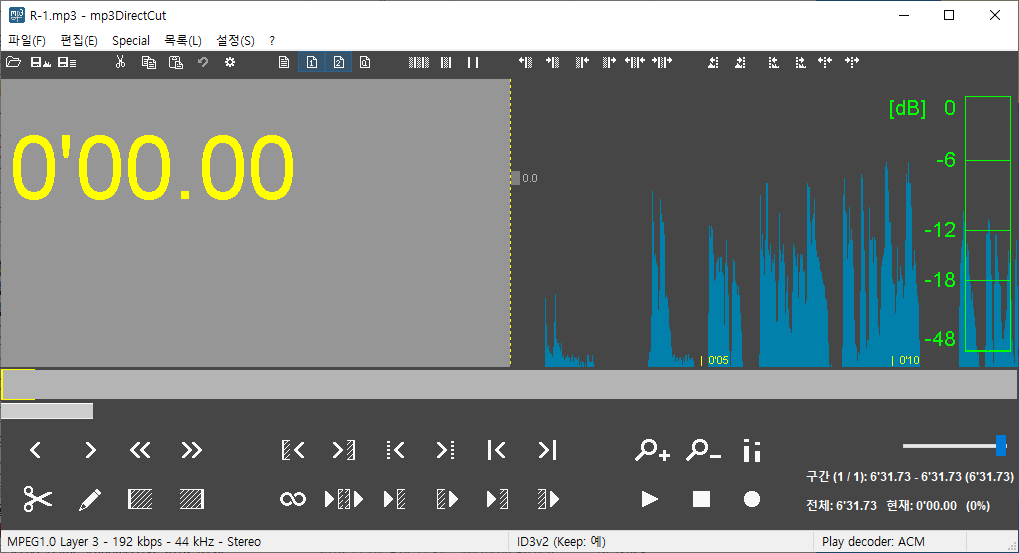This screenshot has width=1019, height=553.
Task: Toggle the highlighted page 1 toolbar button
Action: (311, 63)
